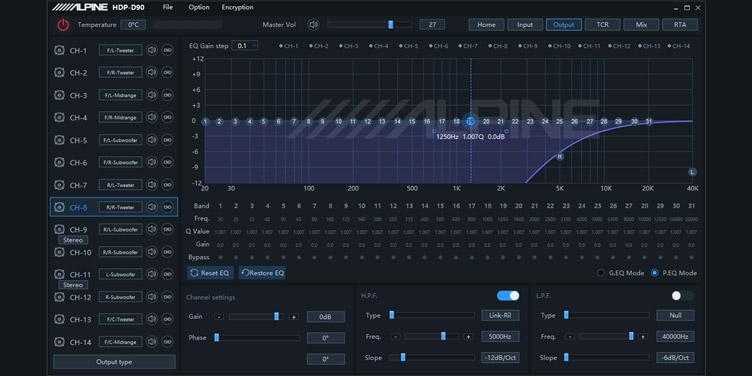The height and width of the screenshot is (376, 752).
Task: Open H.P.F. slope -12dB/Oct box
Action: (500, 357)
